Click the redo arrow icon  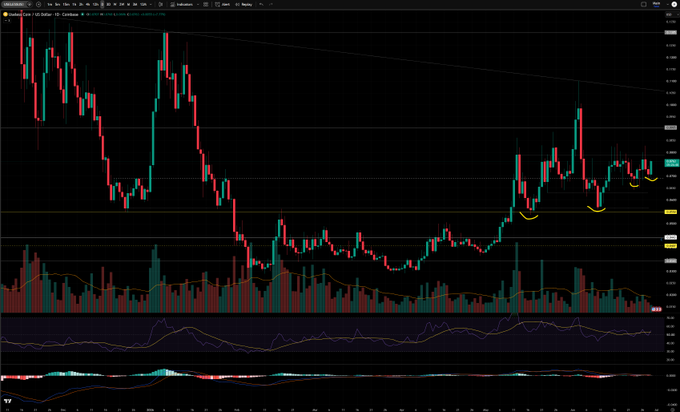271,4
